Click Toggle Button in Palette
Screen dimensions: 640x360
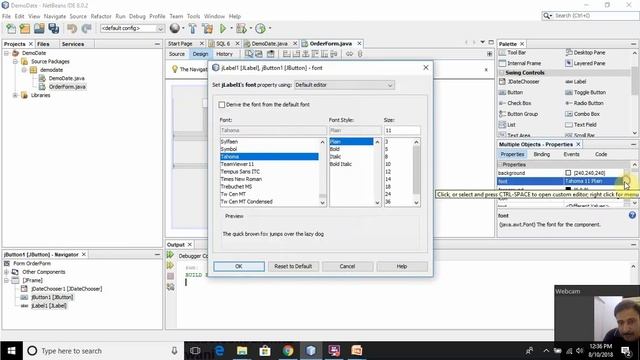click(x=590, y=93)
